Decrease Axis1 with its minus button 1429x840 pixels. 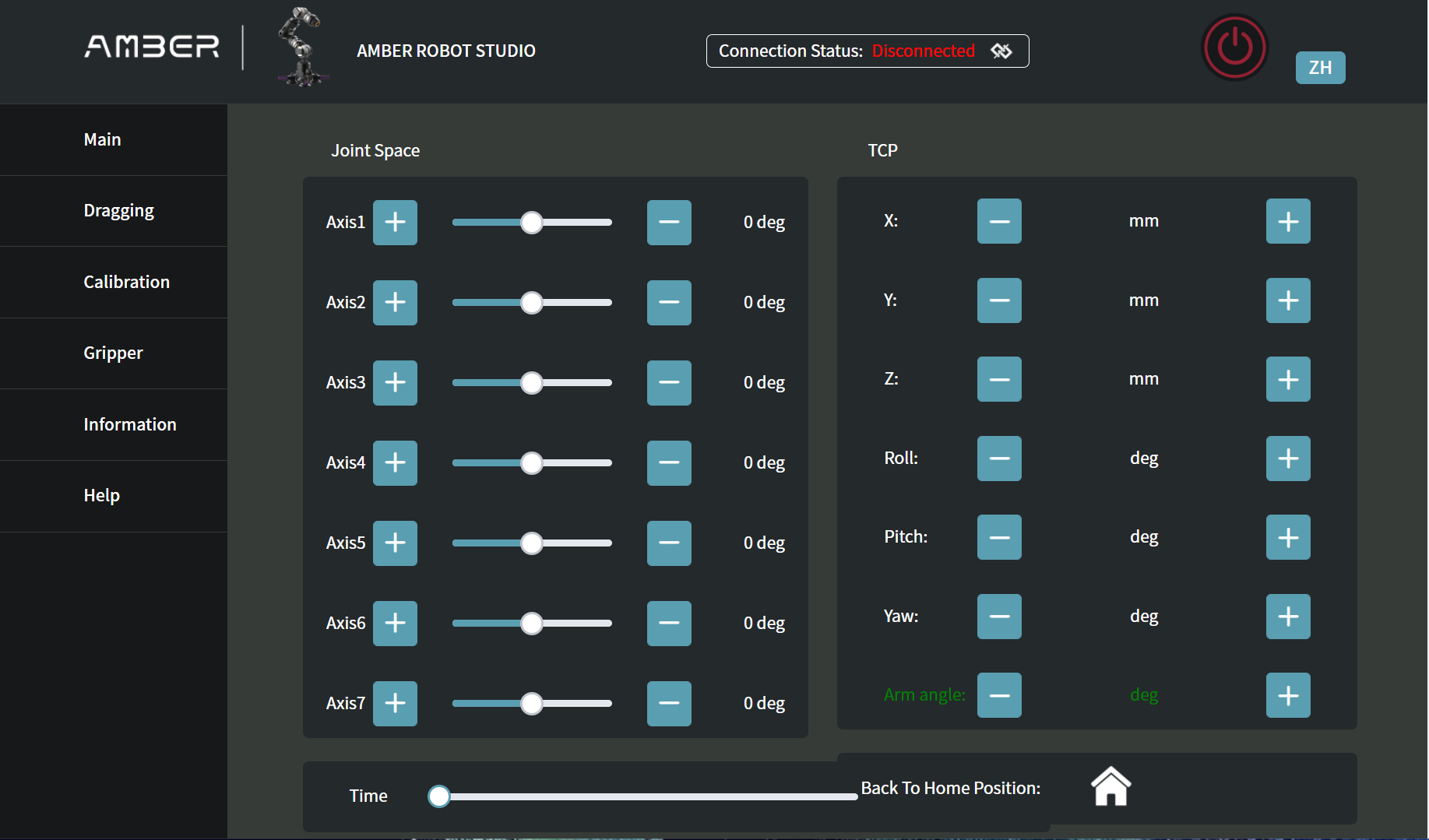[669, 223]
